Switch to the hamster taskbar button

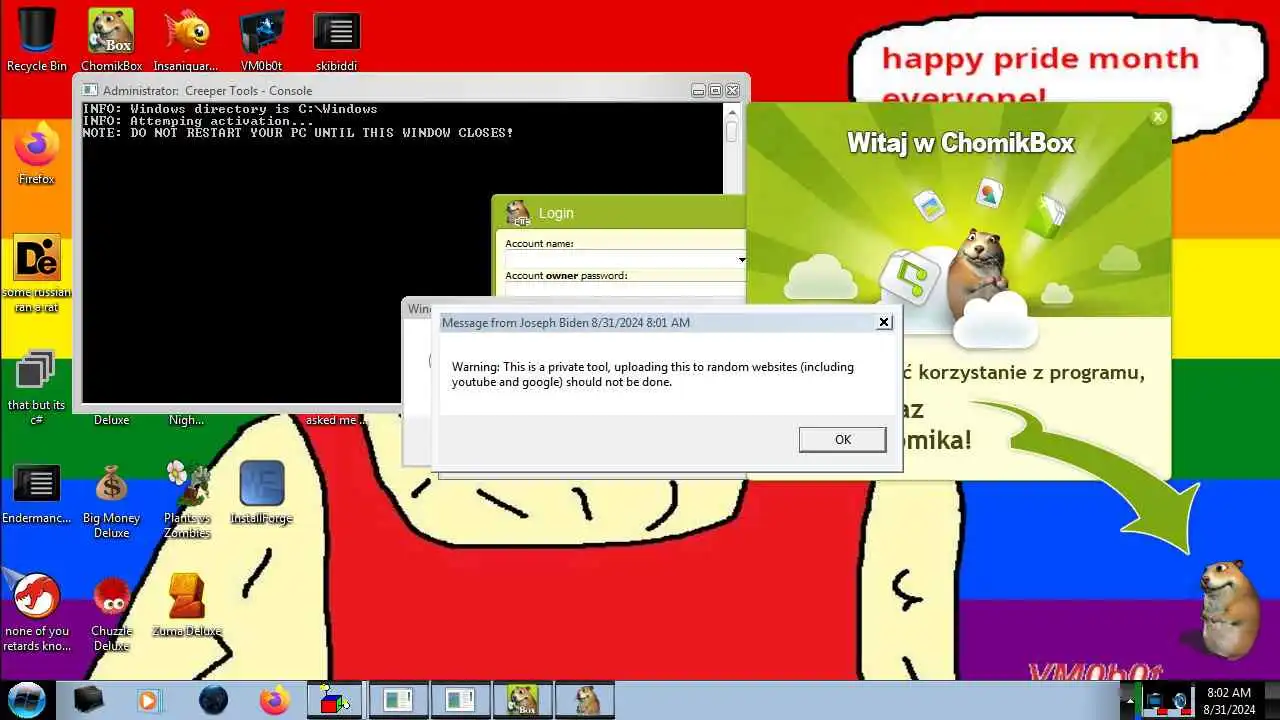point(585,700)
